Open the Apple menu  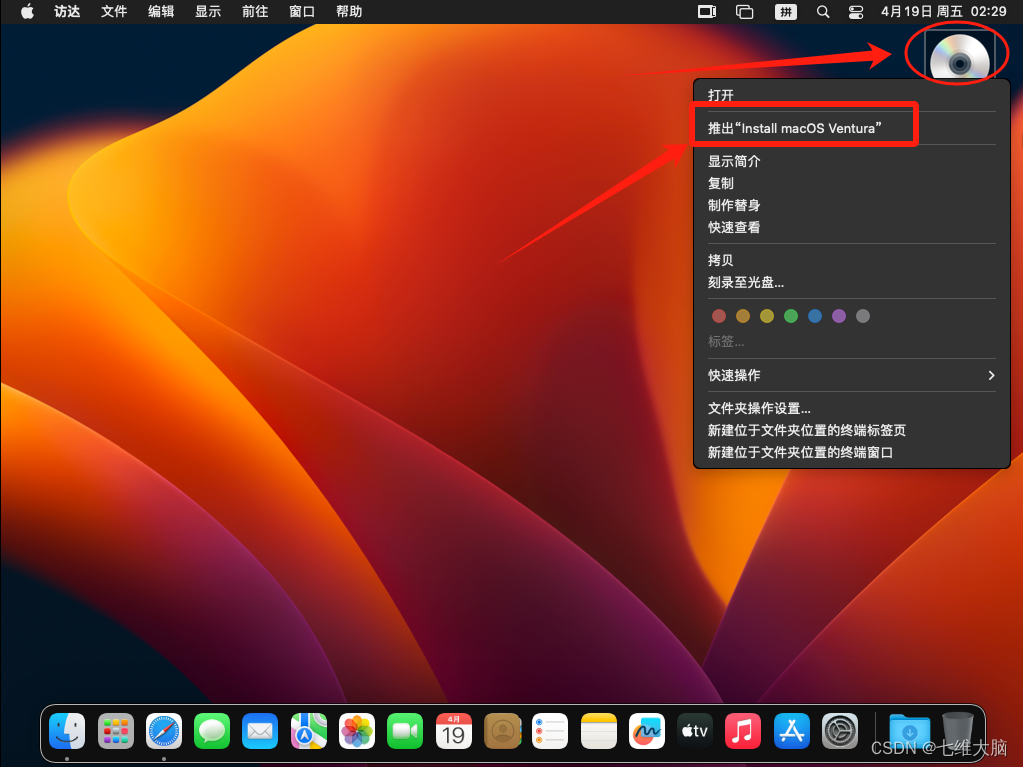coord(27,12)
